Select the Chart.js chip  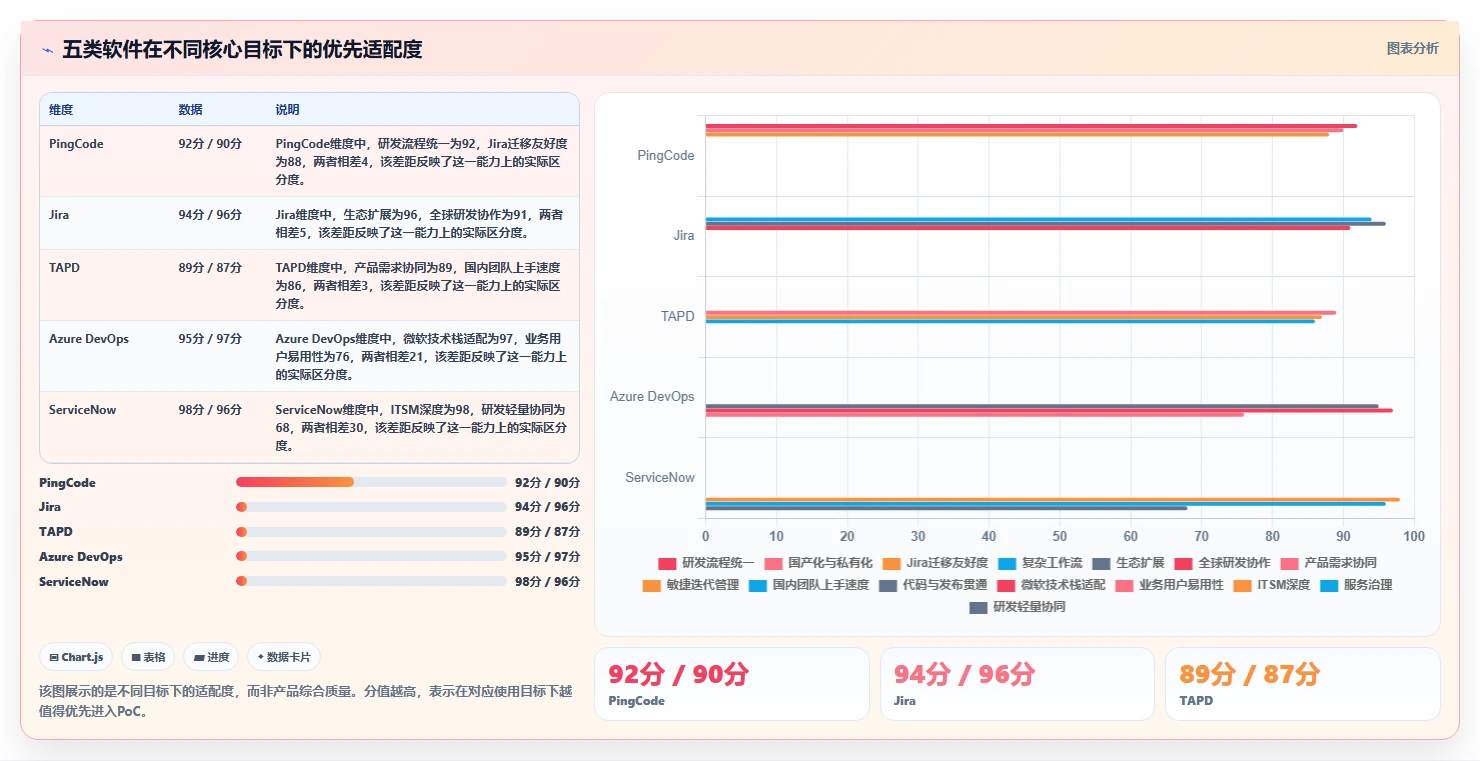coord(77,657)
